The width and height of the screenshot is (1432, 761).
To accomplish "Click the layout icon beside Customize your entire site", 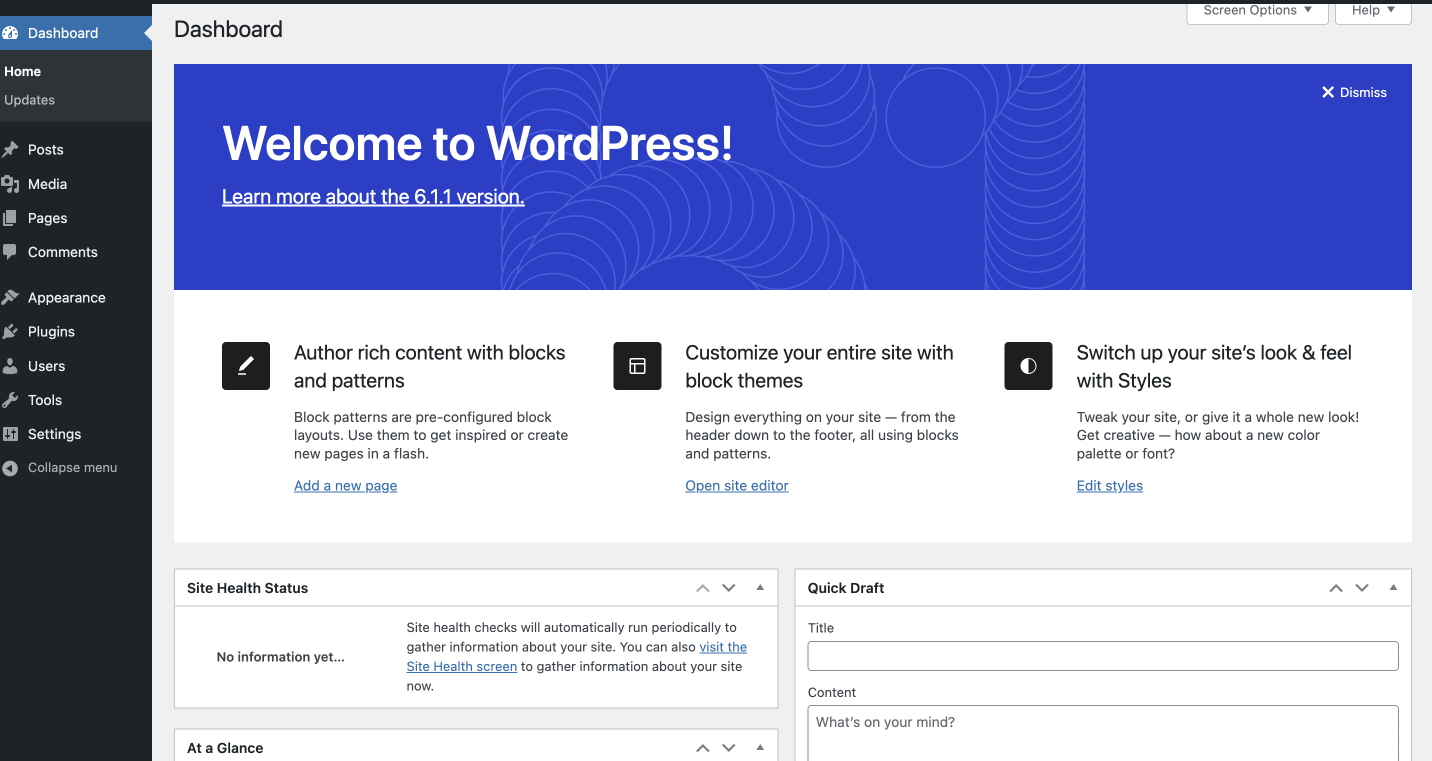I will 637,366.
